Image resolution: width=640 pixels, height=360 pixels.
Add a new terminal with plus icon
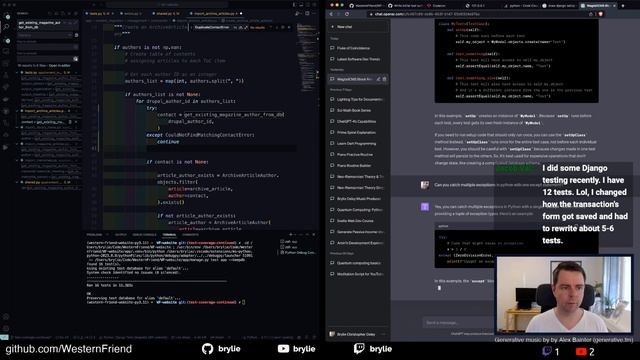click(x=291, y=235)
